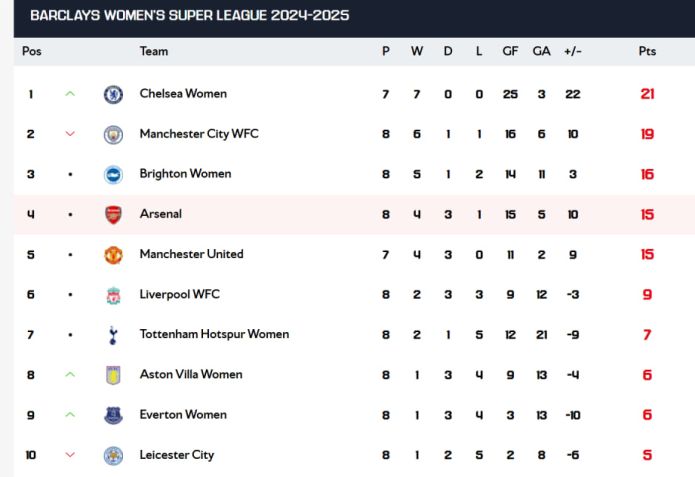Select the highlighted Arsenal table row

[354, 215]
